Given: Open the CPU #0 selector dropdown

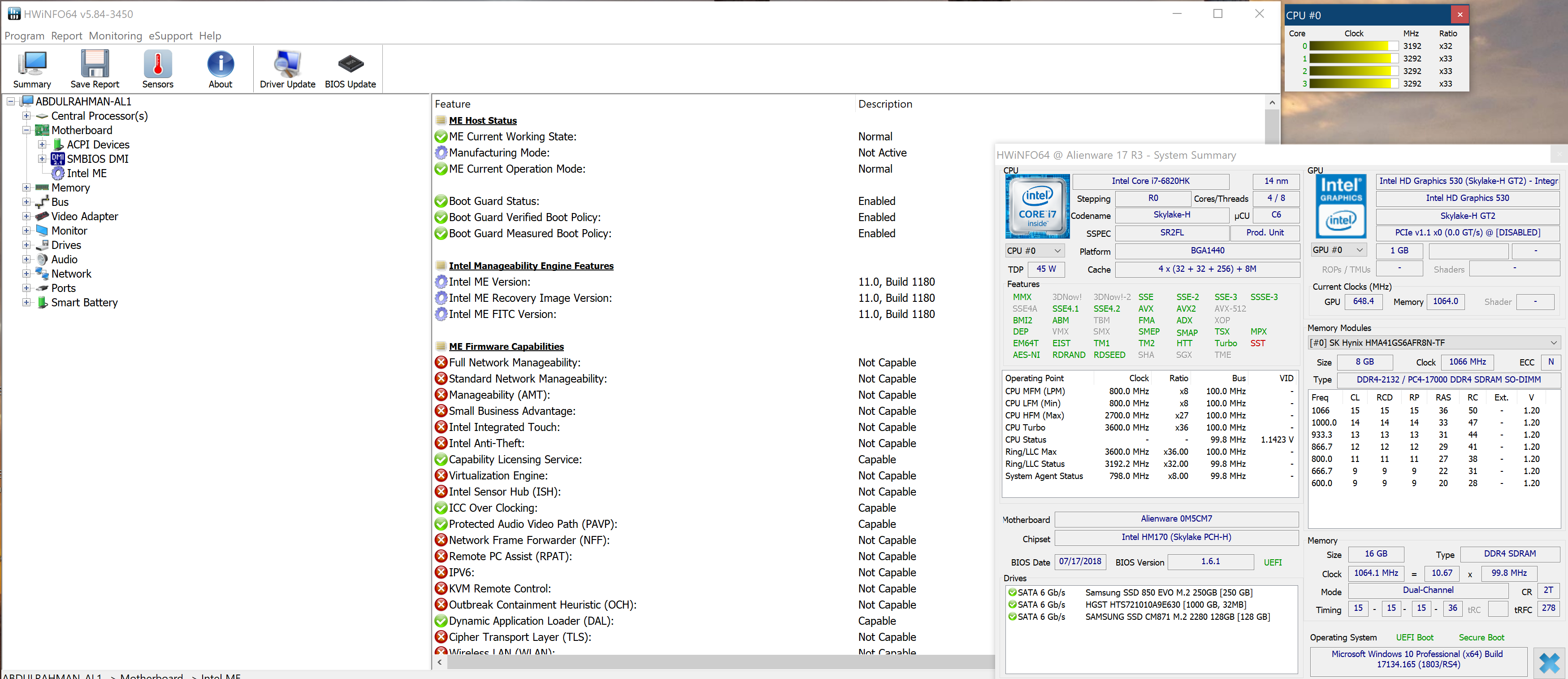Looking at the screenshot, I should [1034, 251].
